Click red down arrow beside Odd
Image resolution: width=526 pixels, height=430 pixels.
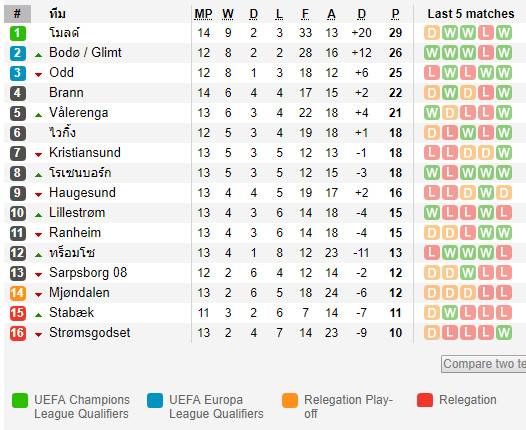click(x=39, y=75)
